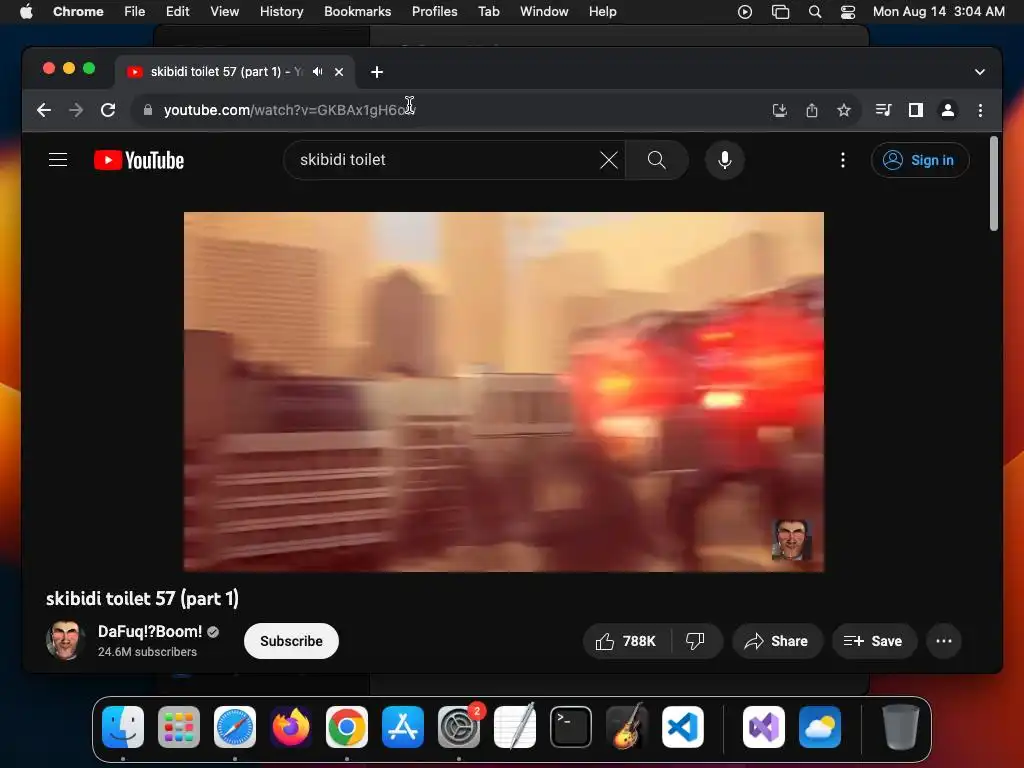This screenshot has height=768, width=1024.
Task: Reload the YouTube page
Action: tap(108, 110)
